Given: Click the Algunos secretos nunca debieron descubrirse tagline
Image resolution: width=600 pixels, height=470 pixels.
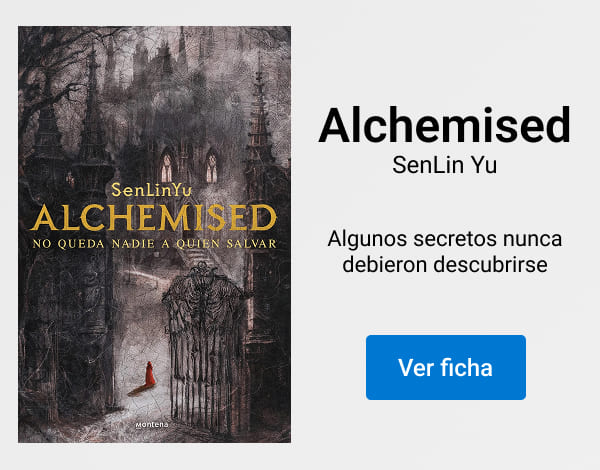Looking at the screenshot, I should (445, 251).
